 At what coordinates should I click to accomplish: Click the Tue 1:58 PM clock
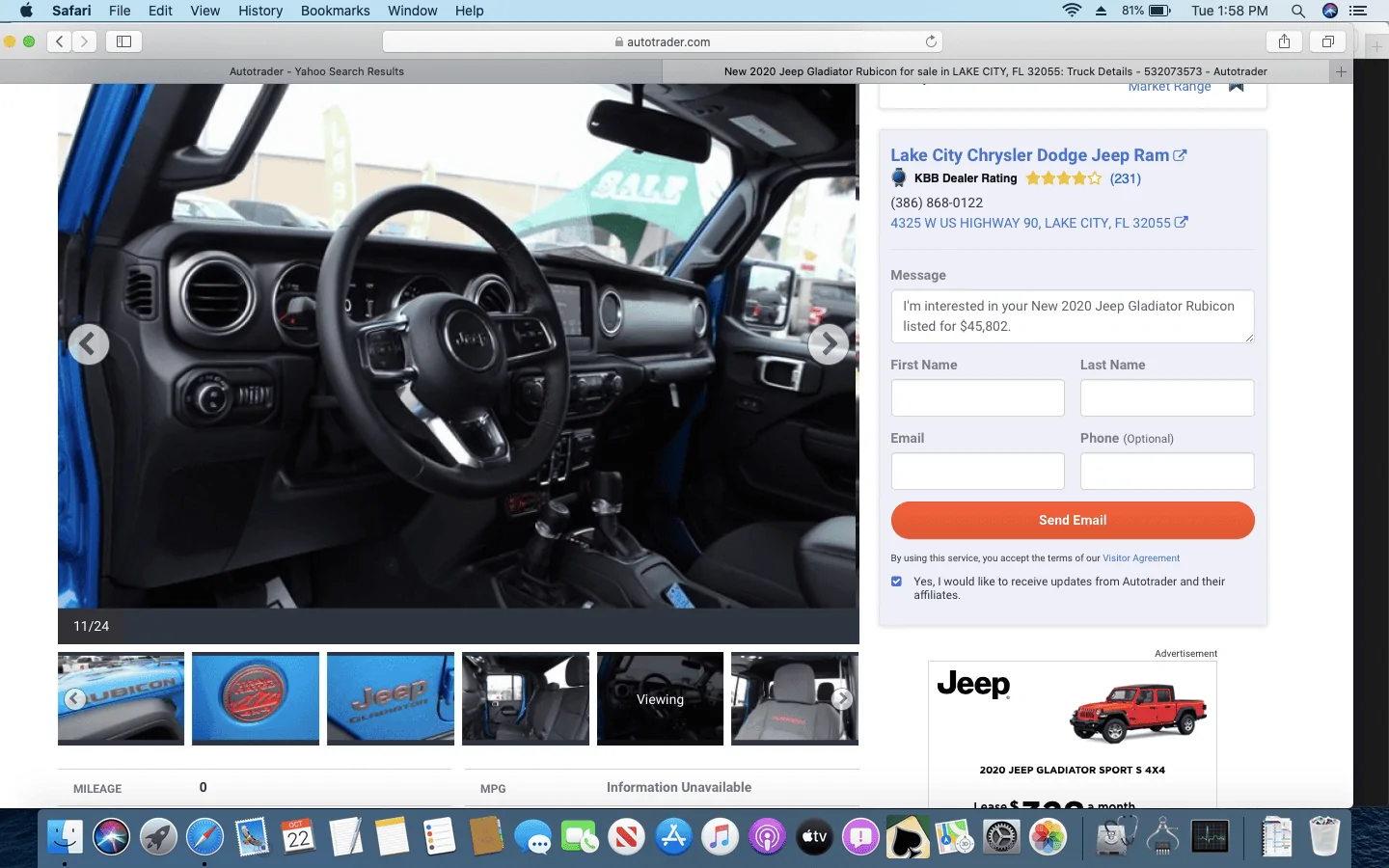(x=1230, y=11)
